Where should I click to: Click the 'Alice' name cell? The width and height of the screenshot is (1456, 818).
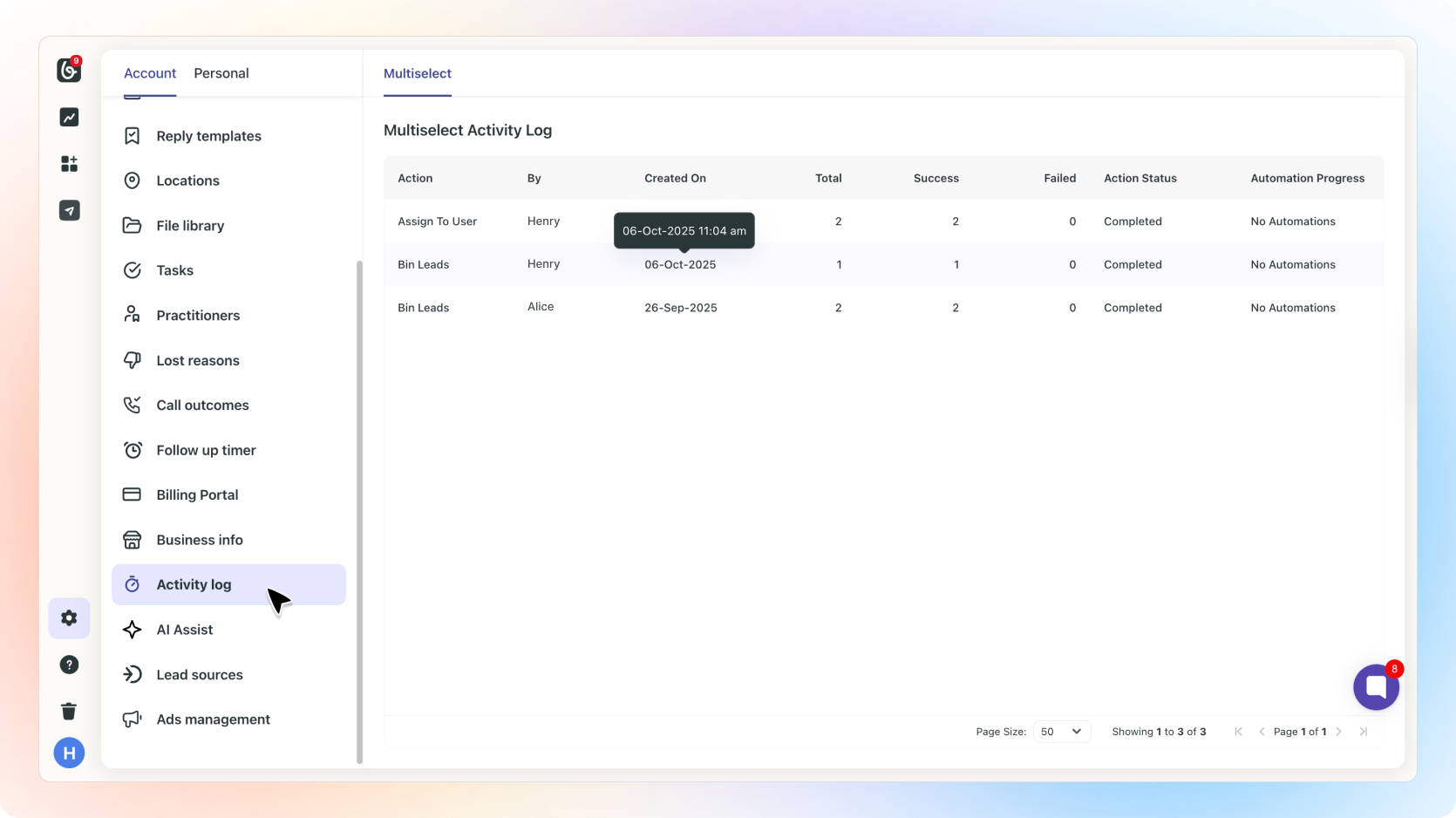(541, 307)
